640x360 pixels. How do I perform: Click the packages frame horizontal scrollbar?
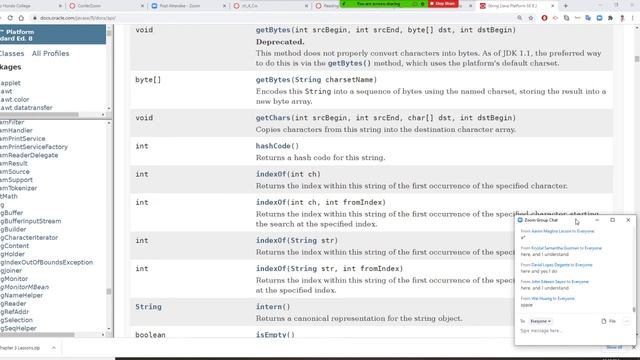tap(39, 115)
